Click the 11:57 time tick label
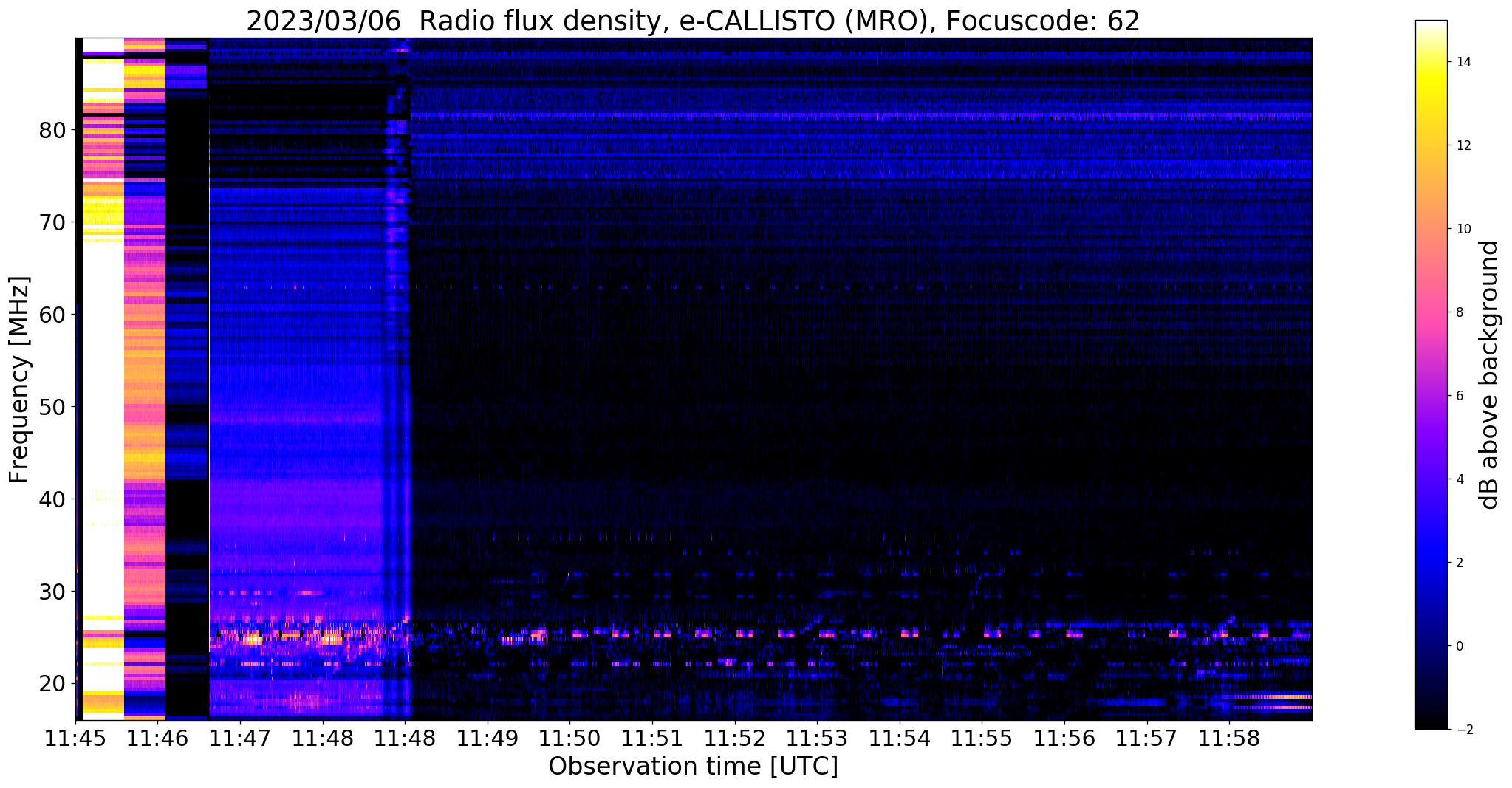This screenshot has height=788, width=1512. coord(1147,738)
